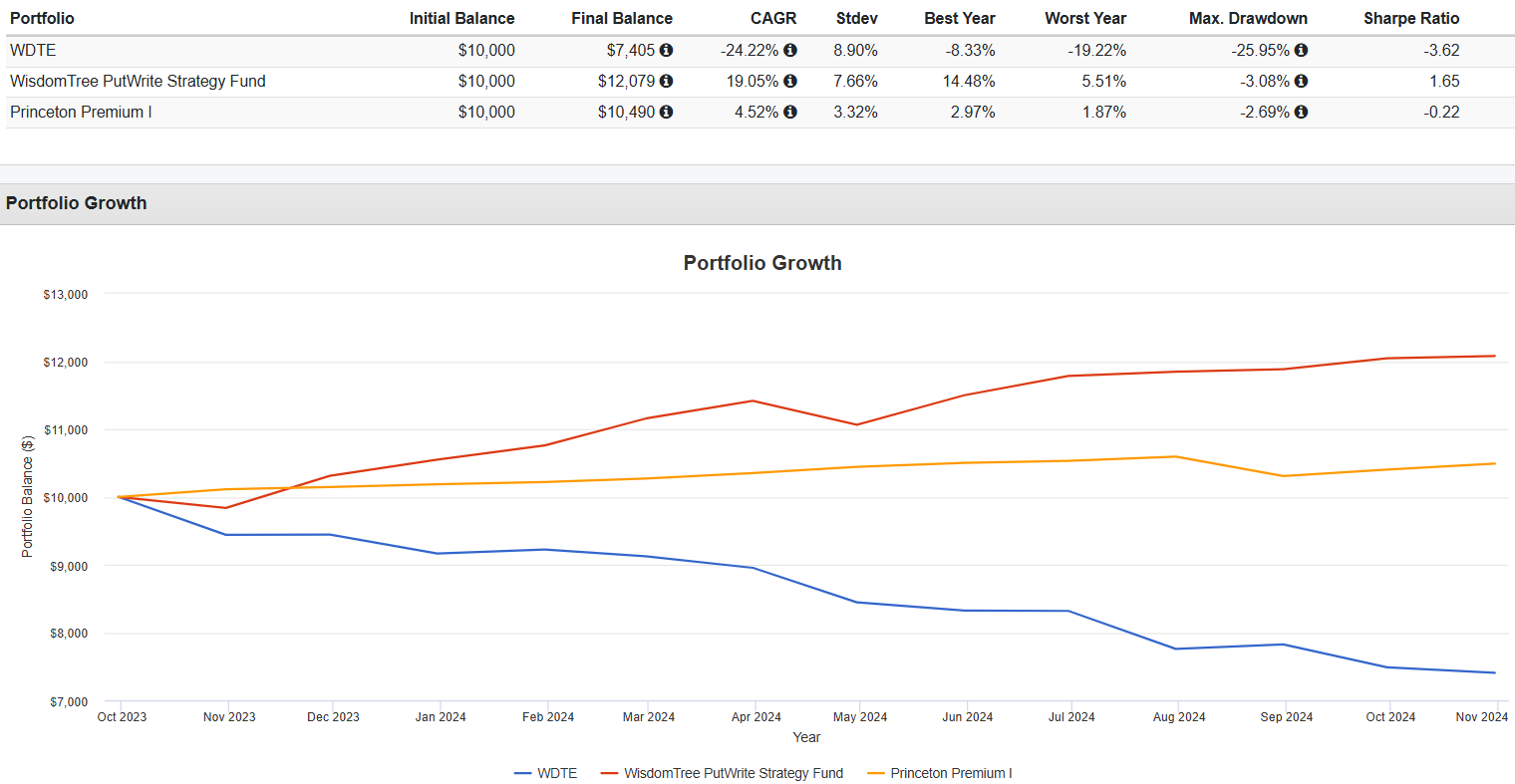Screen dimensions: 1515x784
Task: Click the orange Princeton legend line marker
Action: point(875,773)
